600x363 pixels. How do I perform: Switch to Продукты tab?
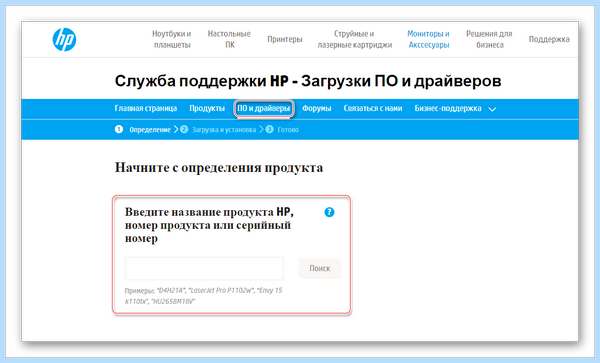(x=207, y=108)
